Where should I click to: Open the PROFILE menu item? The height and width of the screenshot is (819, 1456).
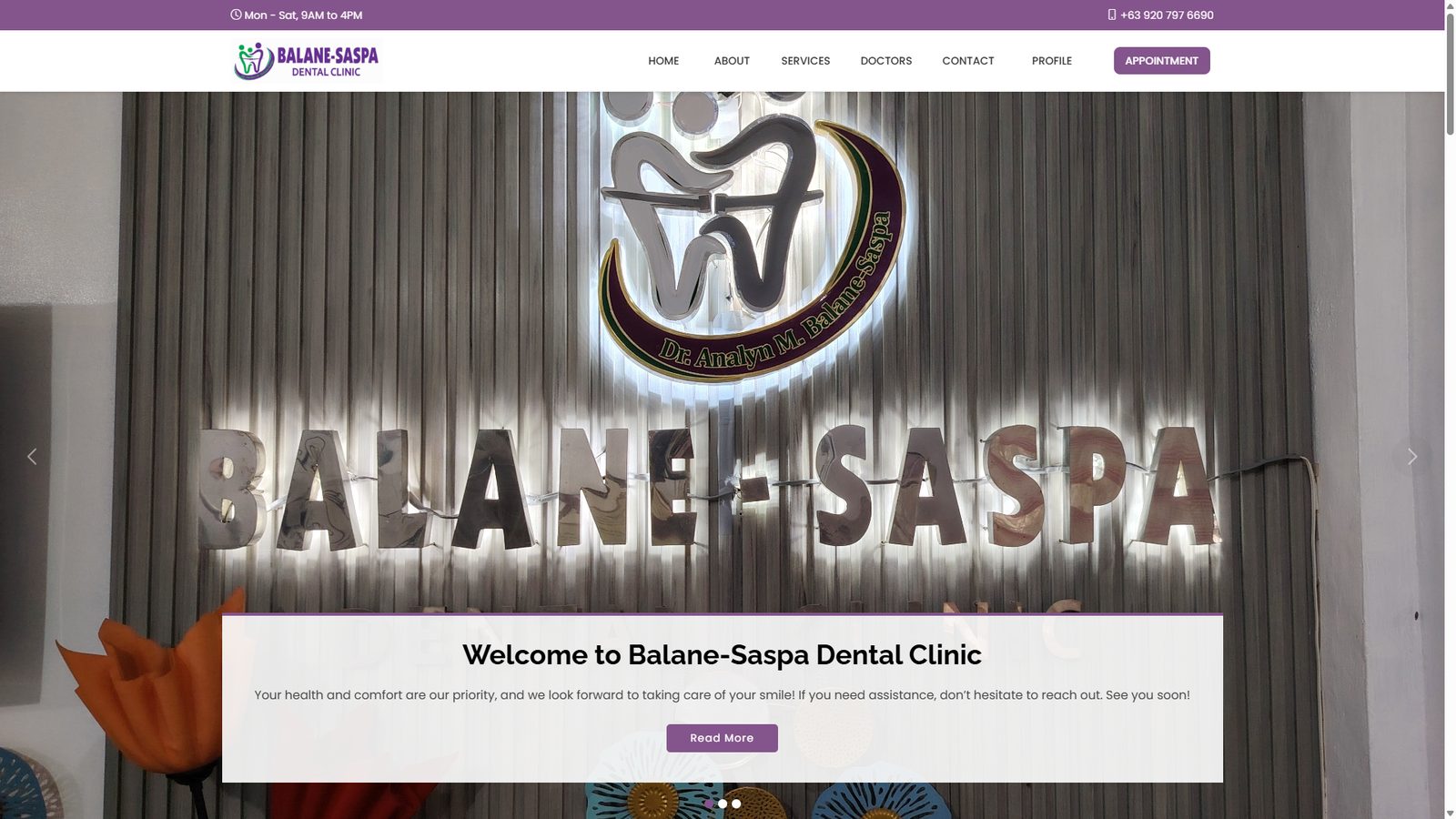click(1052, 61)
